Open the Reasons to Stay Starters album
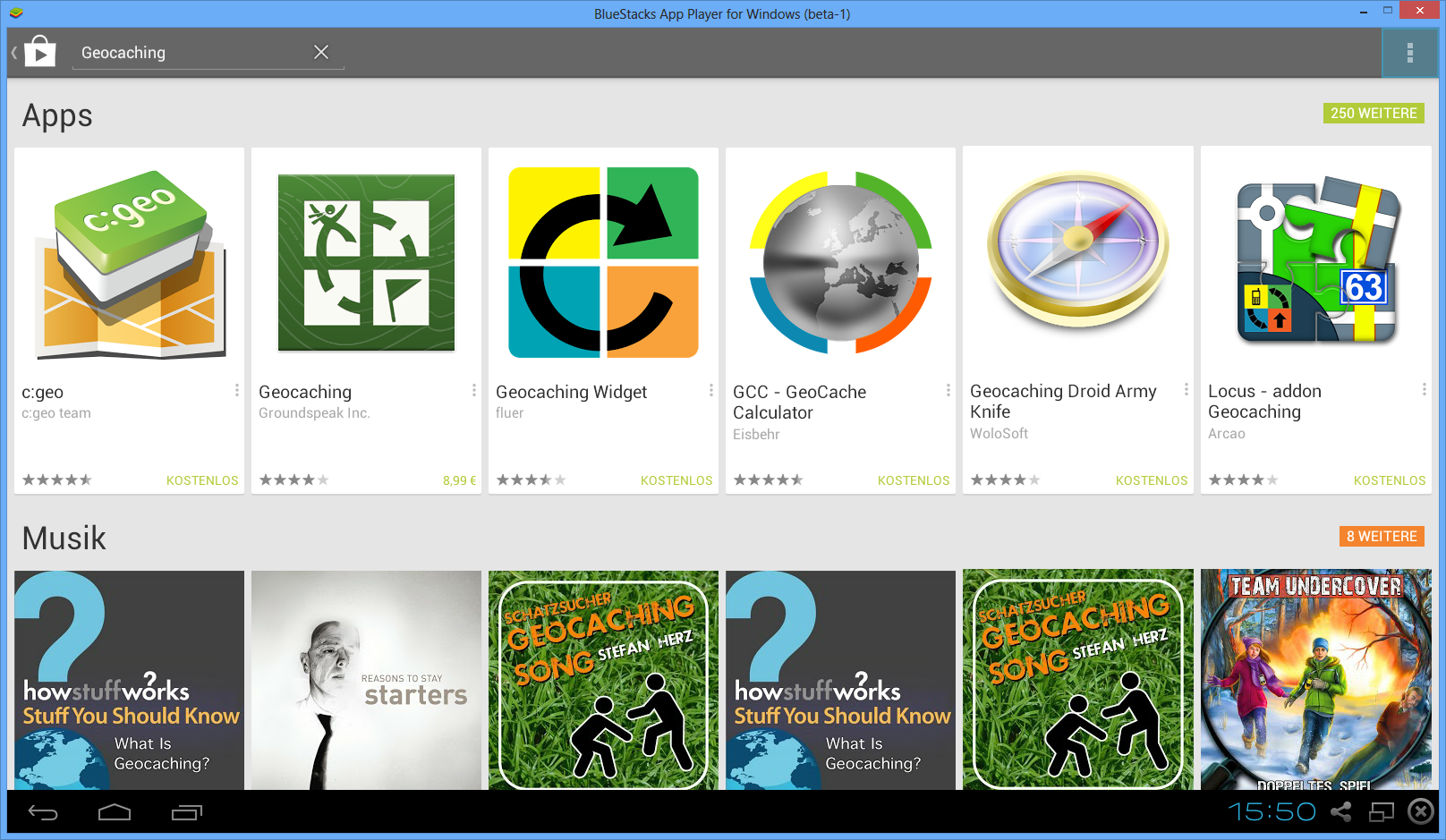The height and width of the screenshot is (840, 1446). coord(366,680)
